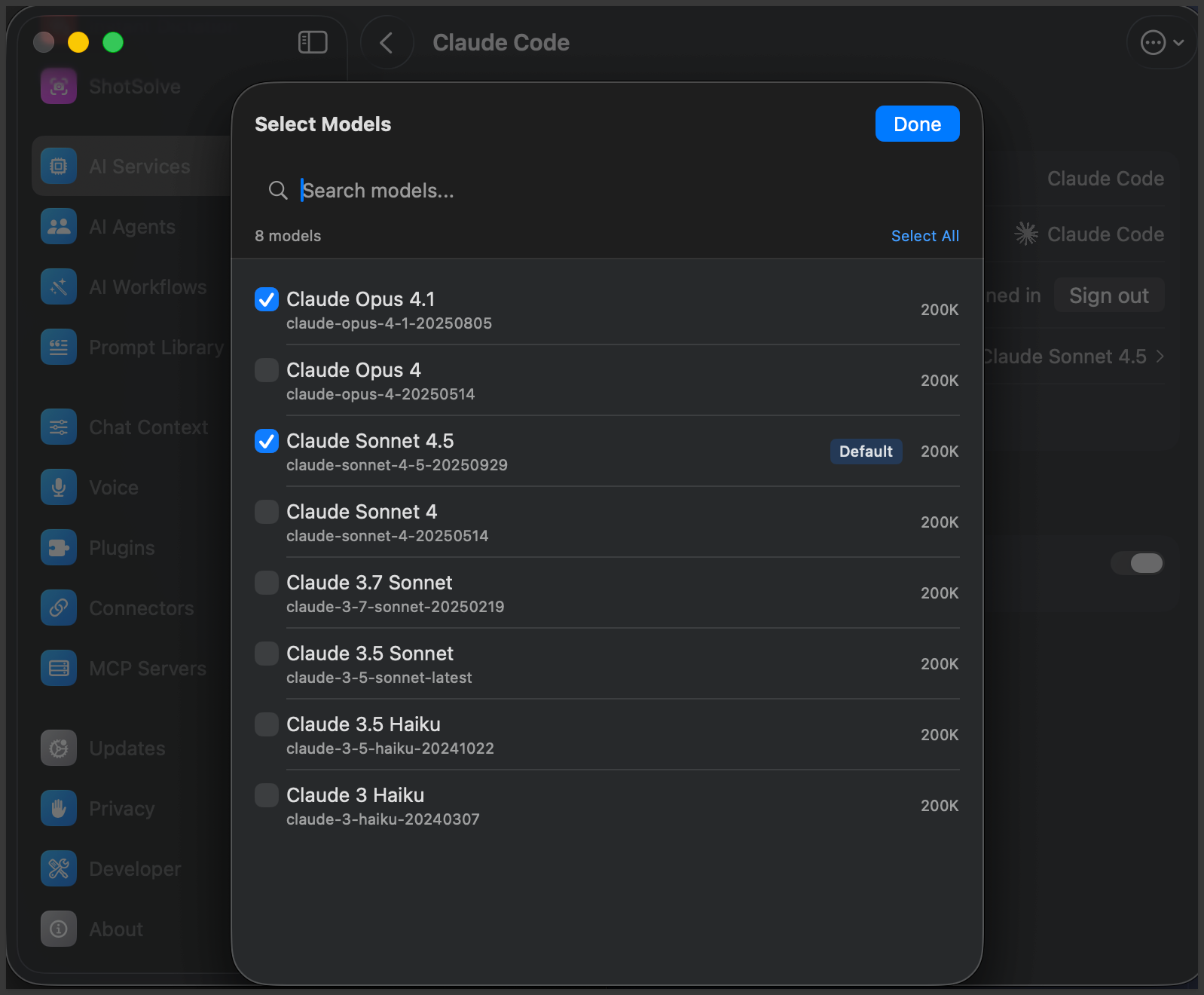Open the Privacy hand icon
Viewport: 1204px width, 995px height.
point(59,808)
